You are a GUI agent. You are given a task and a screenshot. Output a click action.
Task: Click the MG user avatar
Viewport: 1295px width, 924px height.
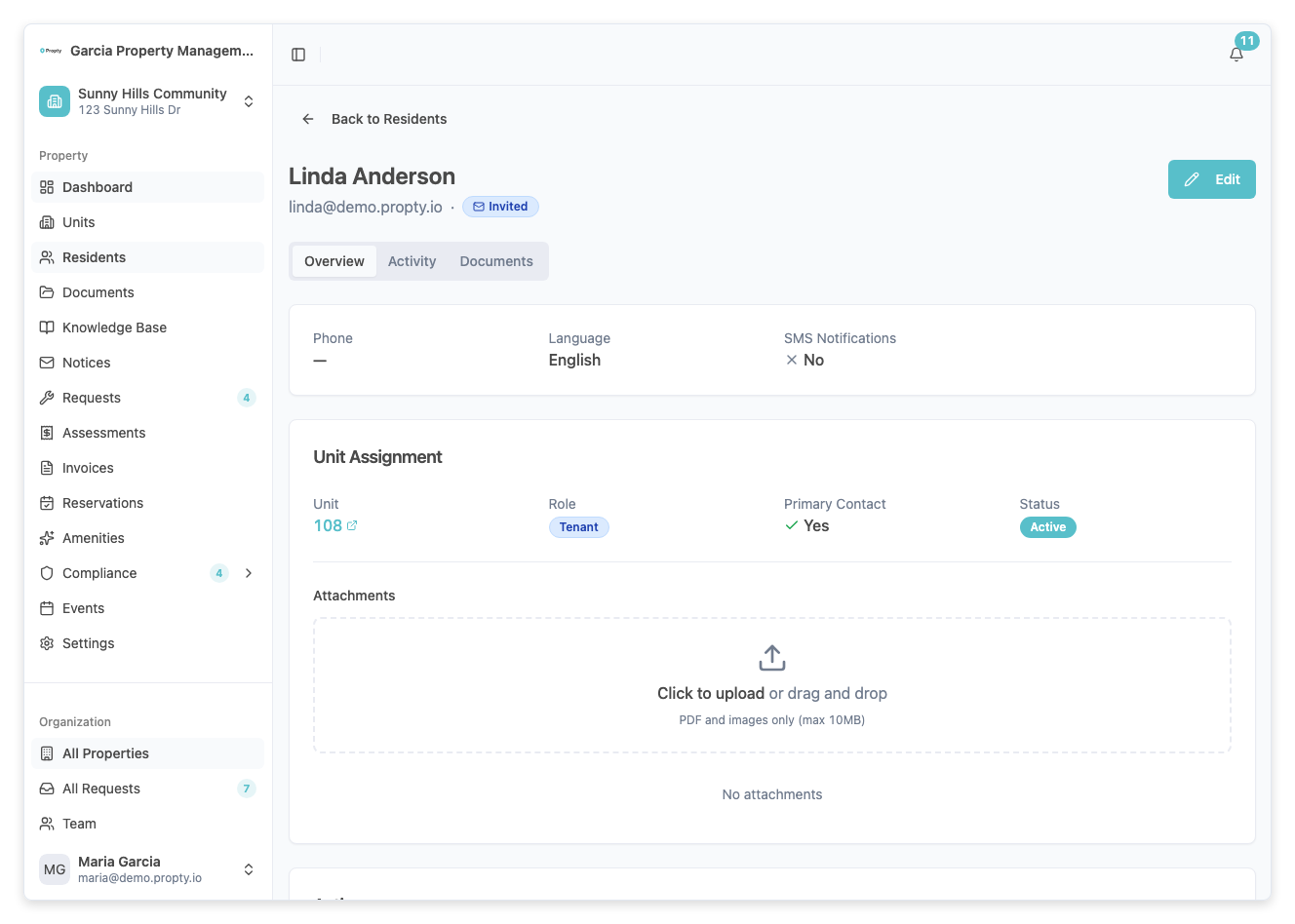tap(55, 869)
